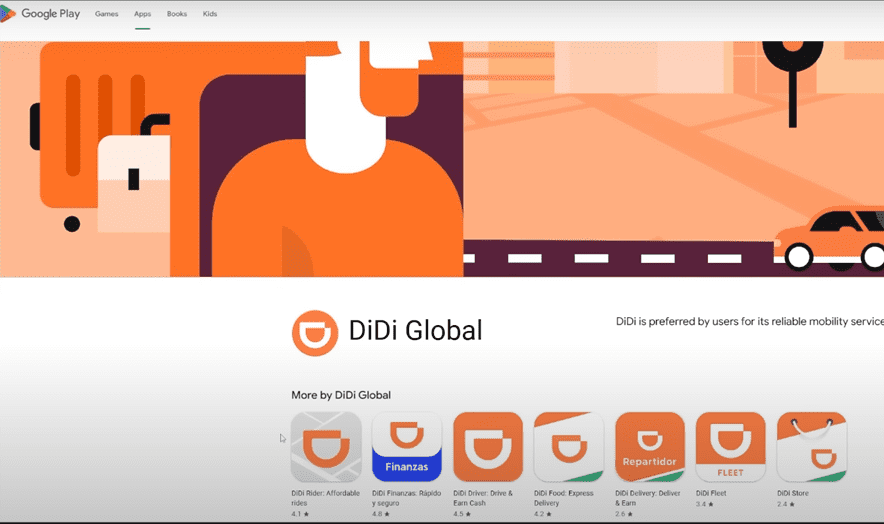Select the Kids tab
884x524 pixels.
[x=209, y=14]
